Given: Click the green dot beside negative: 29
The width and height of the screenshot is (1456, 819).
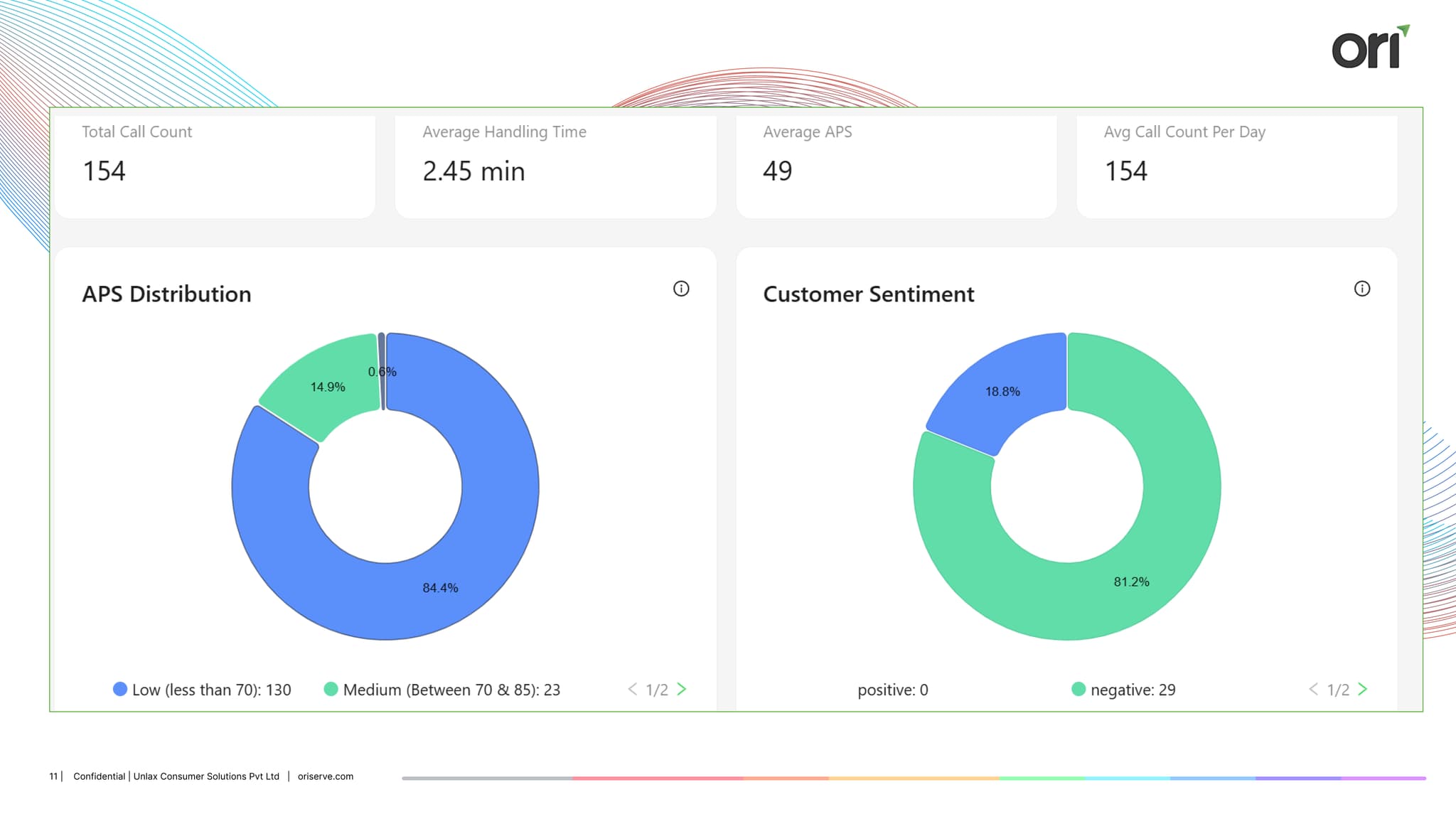Looking at the screenshot, I should click(1078, 689).
